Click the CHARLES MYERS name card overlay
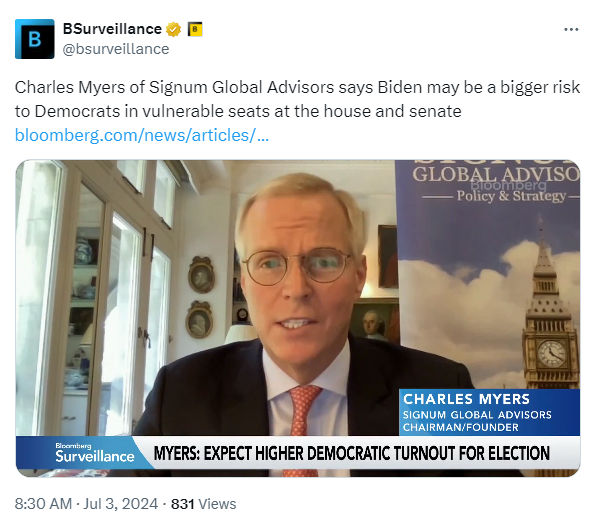 click(x=489, y=412)
